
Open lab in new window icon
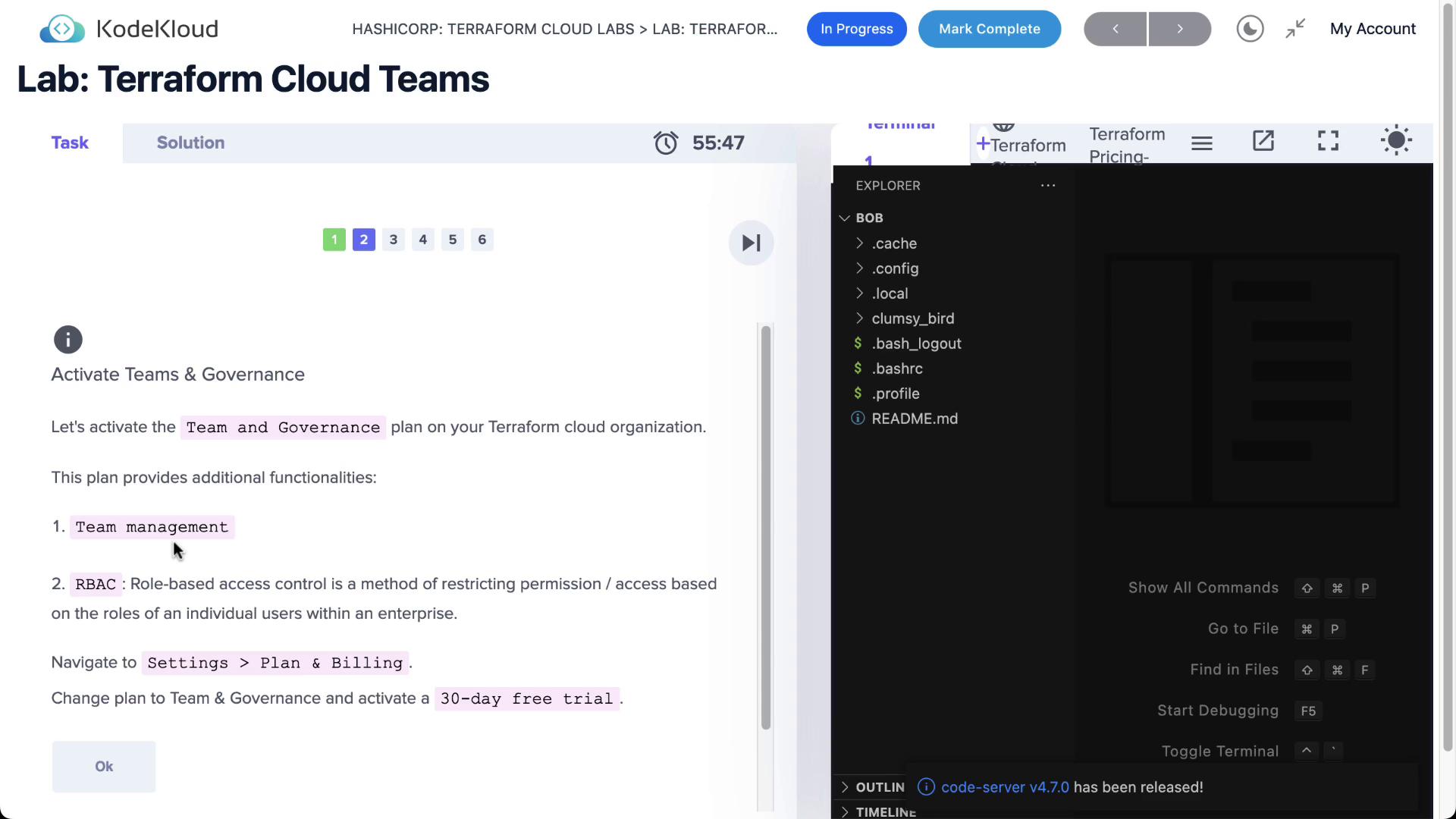tap(1263, 141)
